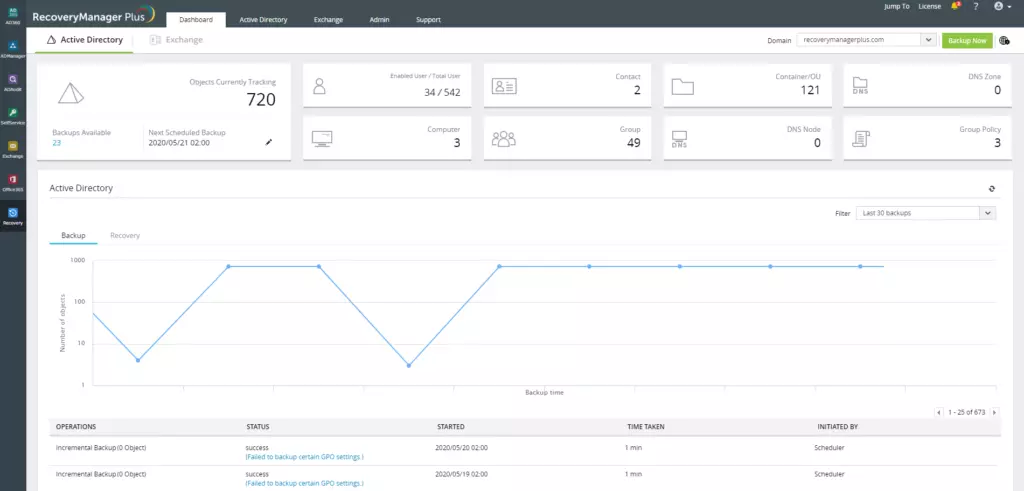Image resolution: width=1024 pixels, height=491 pixels.
Task: Click the Jump To link
Action: click(x=896, y=6)
